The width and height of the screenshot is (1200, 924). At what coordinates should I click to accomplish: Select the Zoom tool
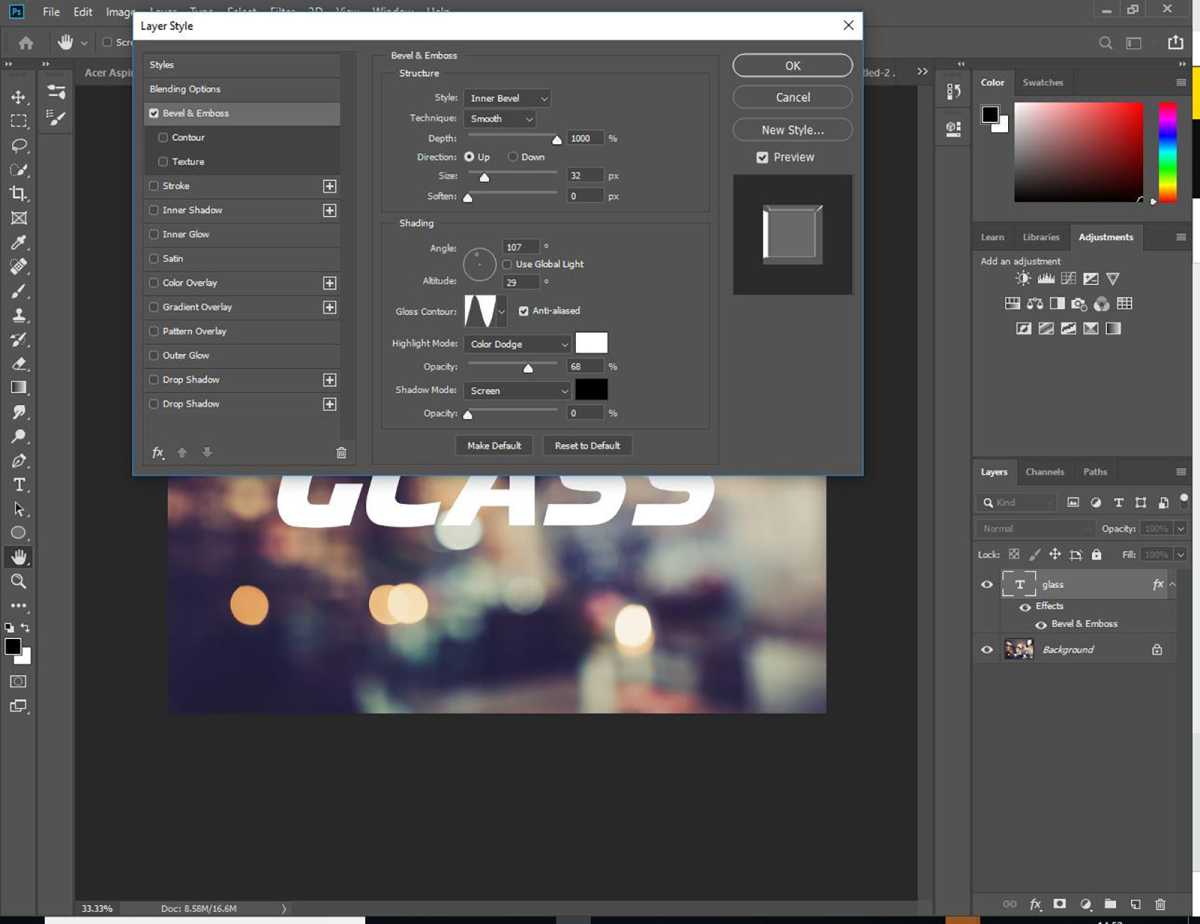18,581
